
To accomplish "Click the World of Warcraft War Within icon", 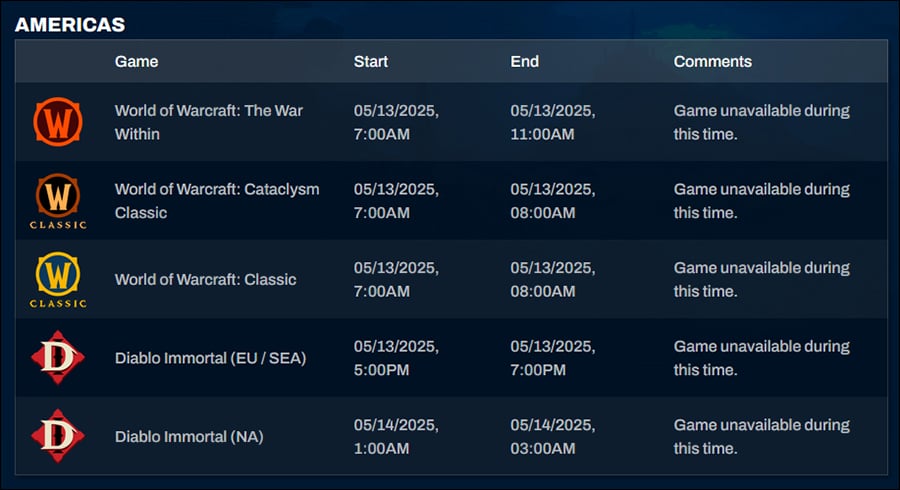I will [x=58, y=122].
